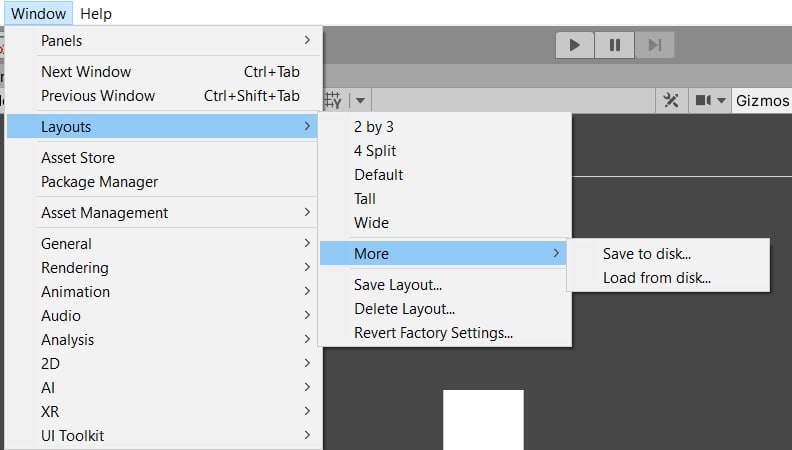Click the Play button in toolbar
Screen dimensions: 792x450
tap(575, 45)
